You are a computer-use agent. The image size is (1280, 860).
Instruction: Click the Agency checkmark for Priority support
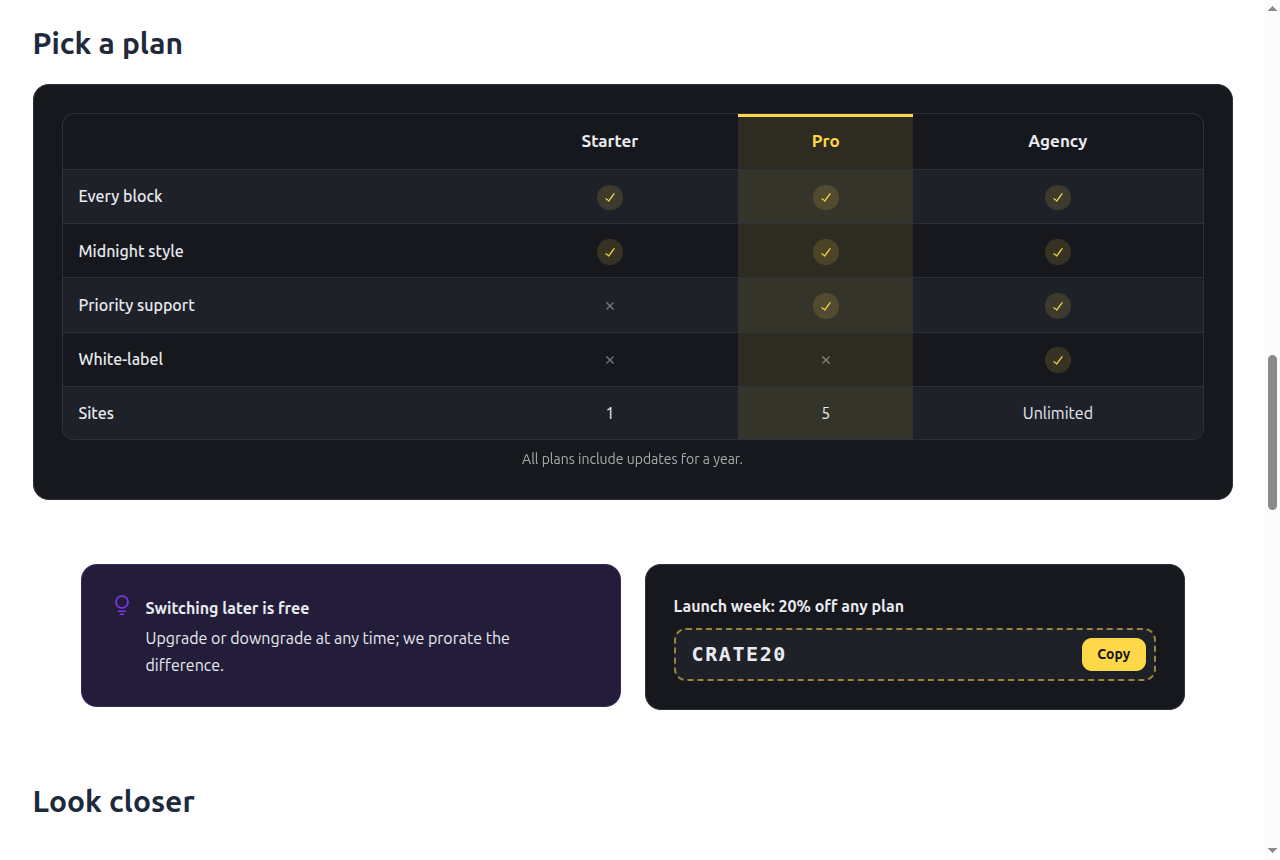pos(1057,305)
